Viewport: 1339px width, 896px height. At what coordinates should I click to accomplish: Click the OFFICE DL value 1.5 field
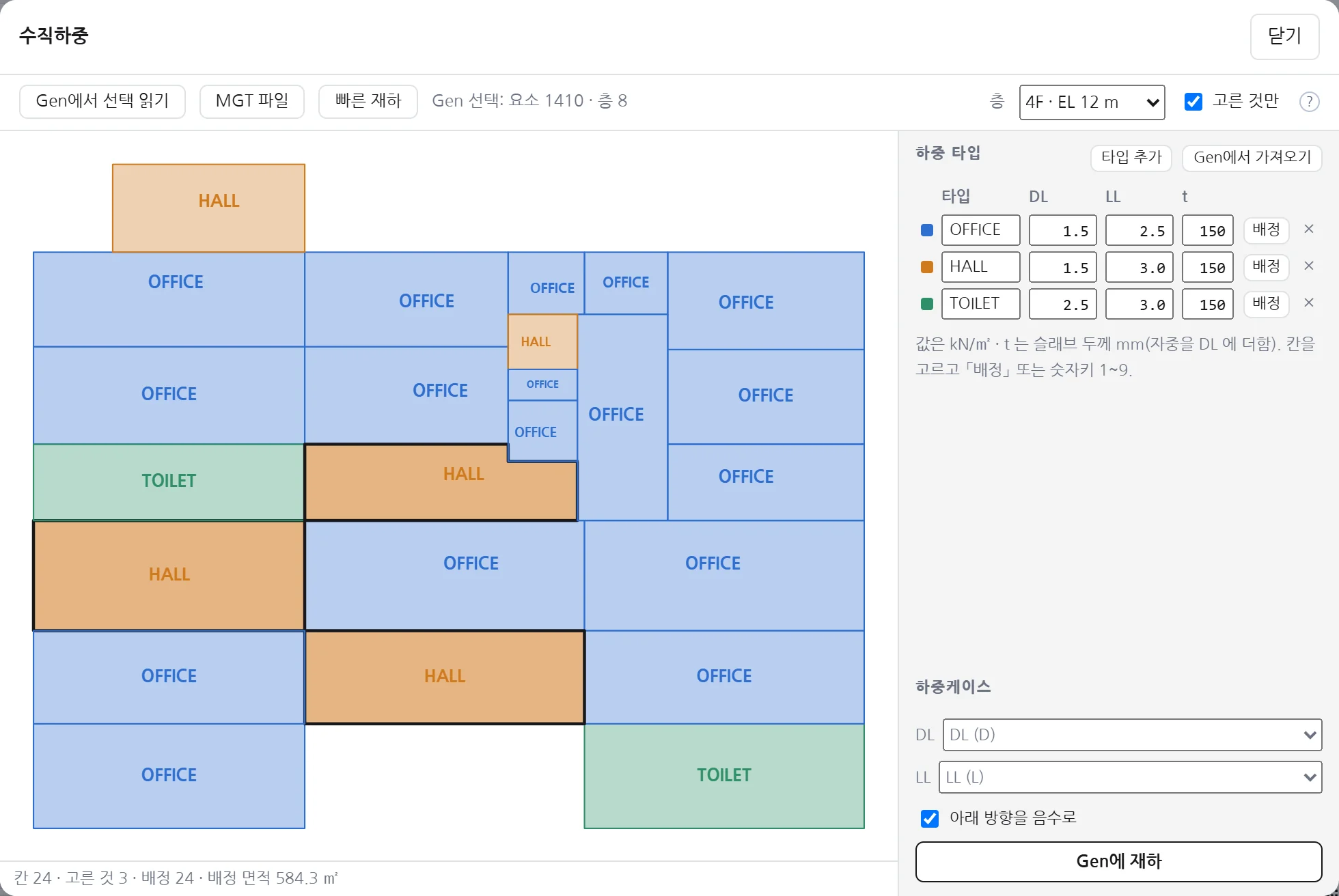pos(1063,230)
